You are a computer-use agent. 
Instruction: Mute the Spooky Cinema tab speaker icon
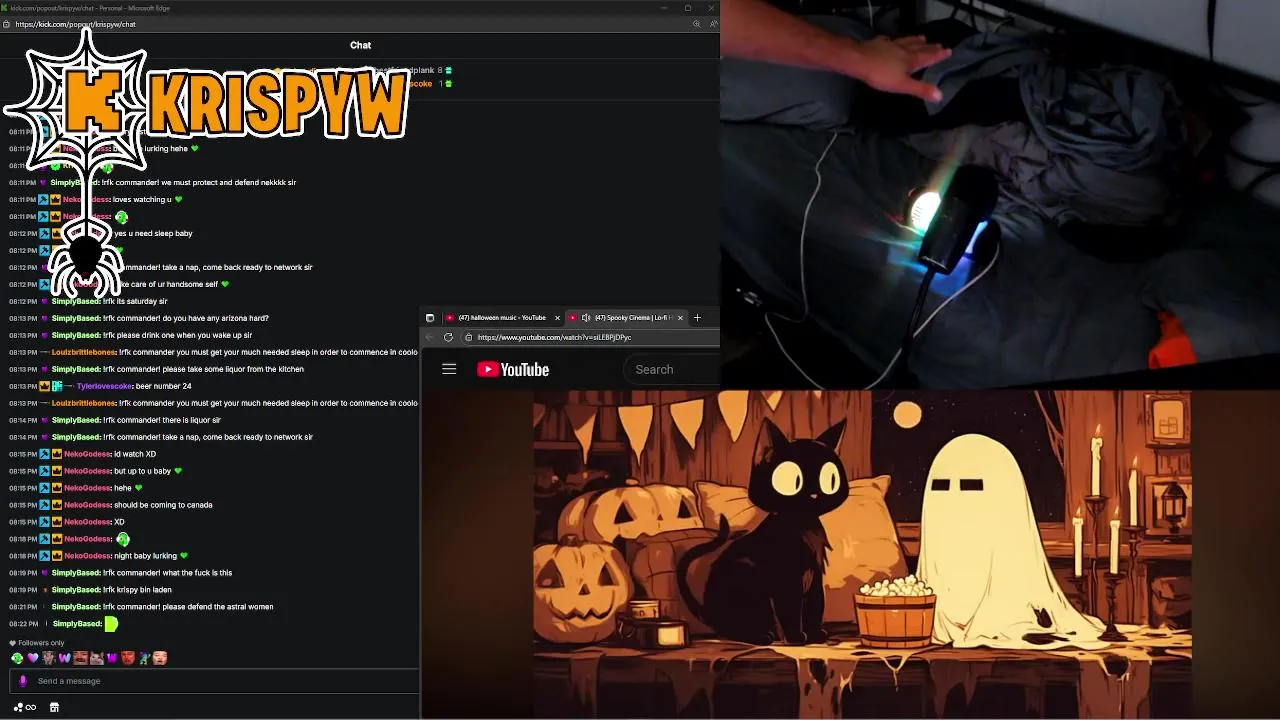point(586,318)
